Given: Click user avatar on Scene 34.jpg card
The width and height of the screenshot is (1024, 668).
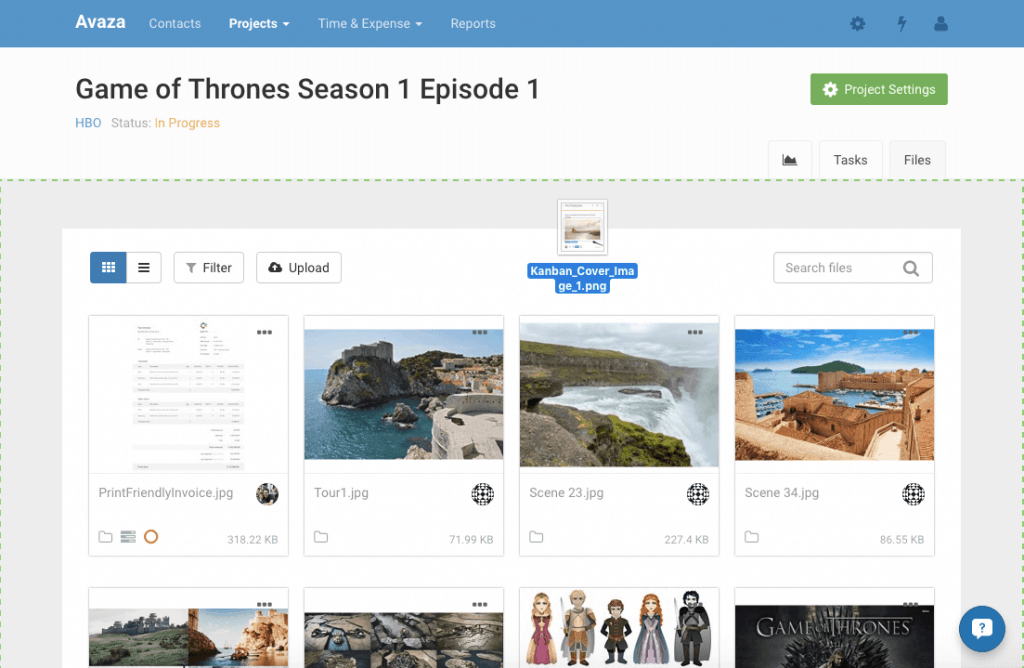Looking at the screenshot, I should pyautogui.click(x=913, y=494).
